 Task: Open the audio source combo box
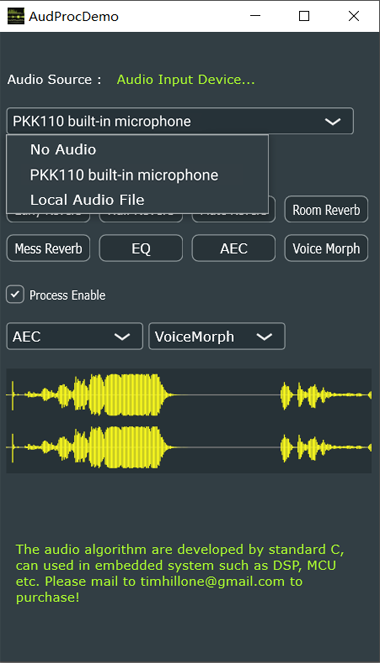(180, 121)
